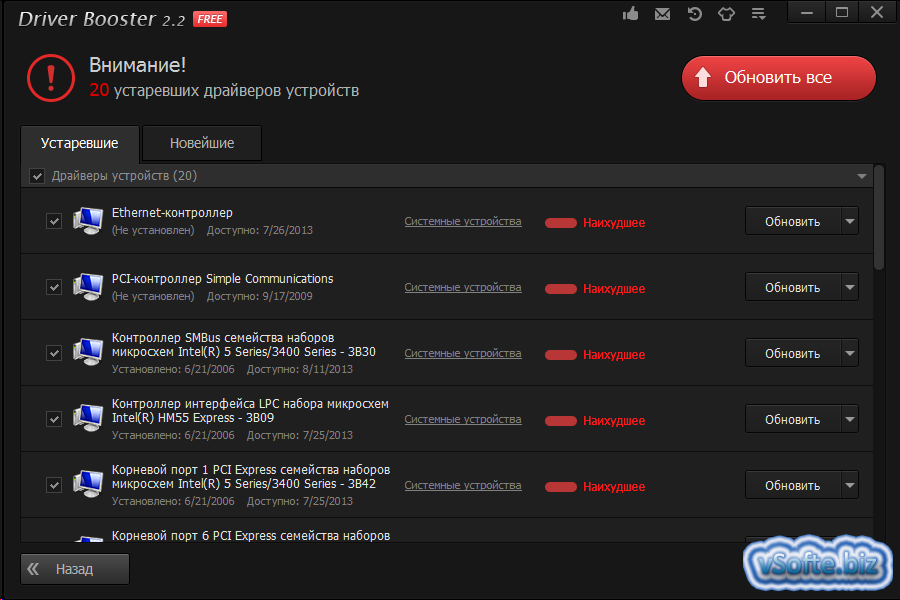Viewport: 900px width, 600px height.
Task: Click the Доступно: 7/26/2013 date text
Action: click(x=259, y=230)
